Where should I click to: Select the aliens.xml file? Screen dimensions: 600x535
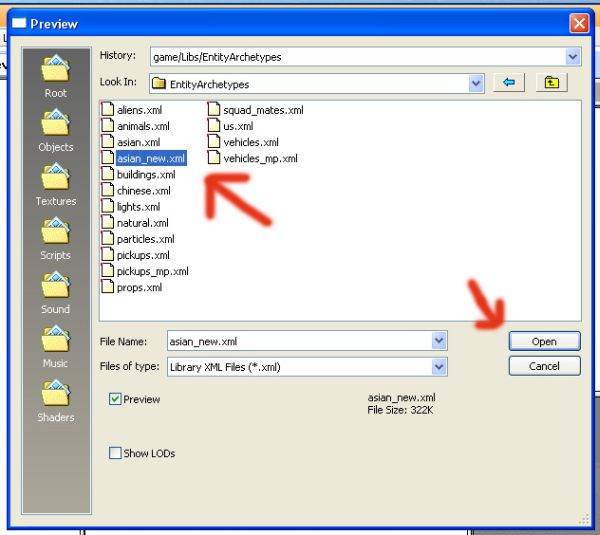(x=138, y=110)
